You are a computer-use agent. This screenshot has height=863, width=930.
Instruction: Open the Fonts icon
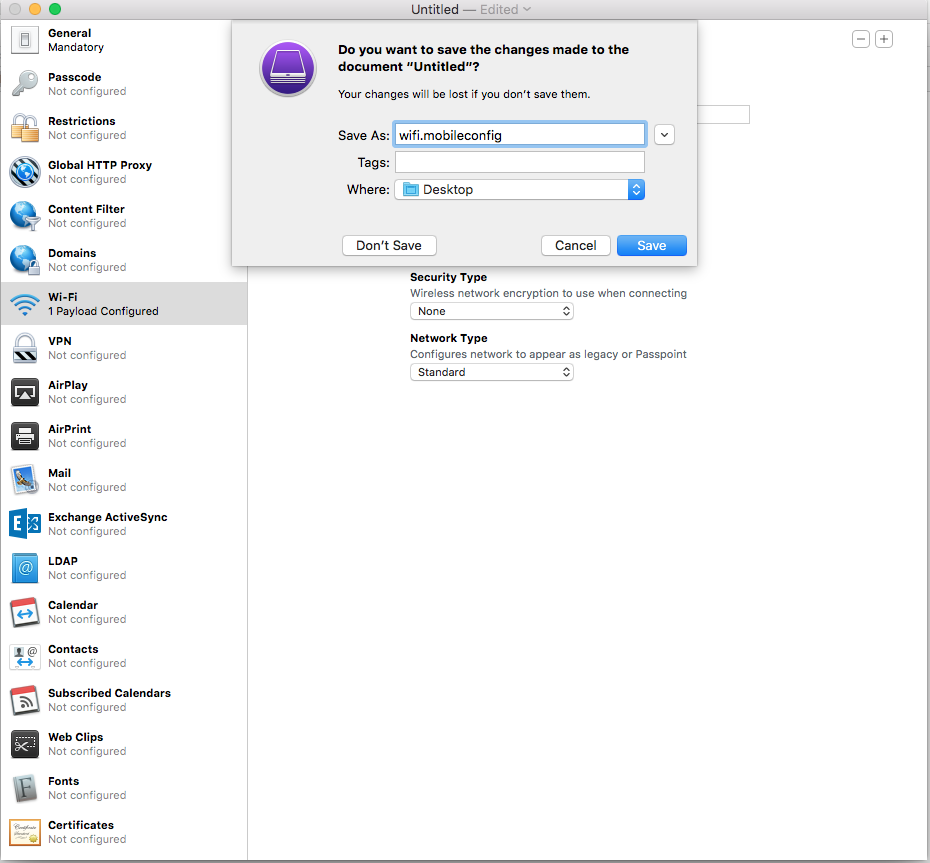click(x=25, y=788)
